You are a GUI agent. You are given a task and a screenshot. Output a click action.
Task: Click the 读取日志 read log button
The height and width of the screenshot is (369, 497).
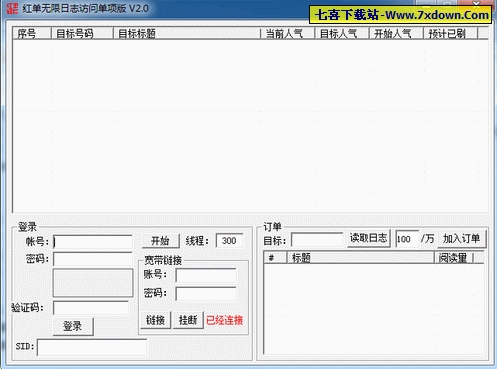[x=368, y=238]
